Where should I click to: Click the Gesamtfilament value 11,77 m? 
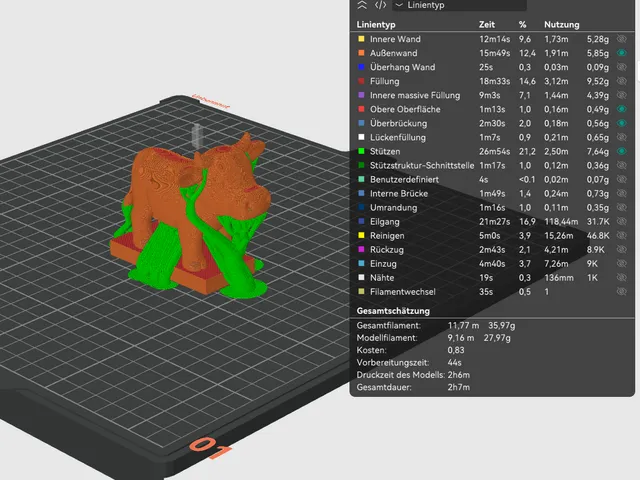pyautogui.click(x=463, y=325)
